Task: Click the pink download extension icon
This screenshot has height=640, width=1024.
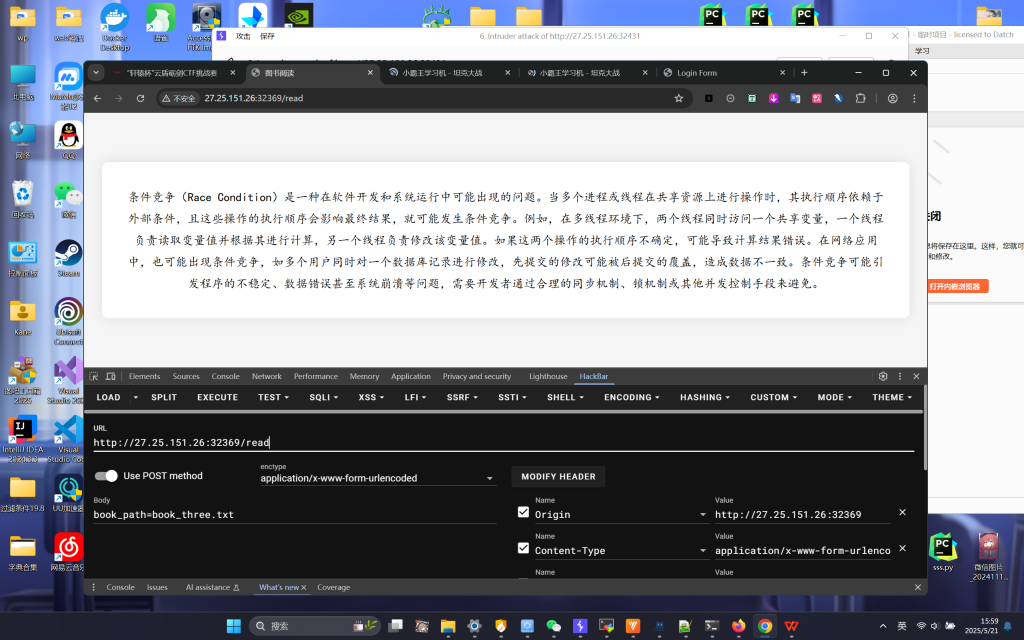Action: (x=774, y=99)
